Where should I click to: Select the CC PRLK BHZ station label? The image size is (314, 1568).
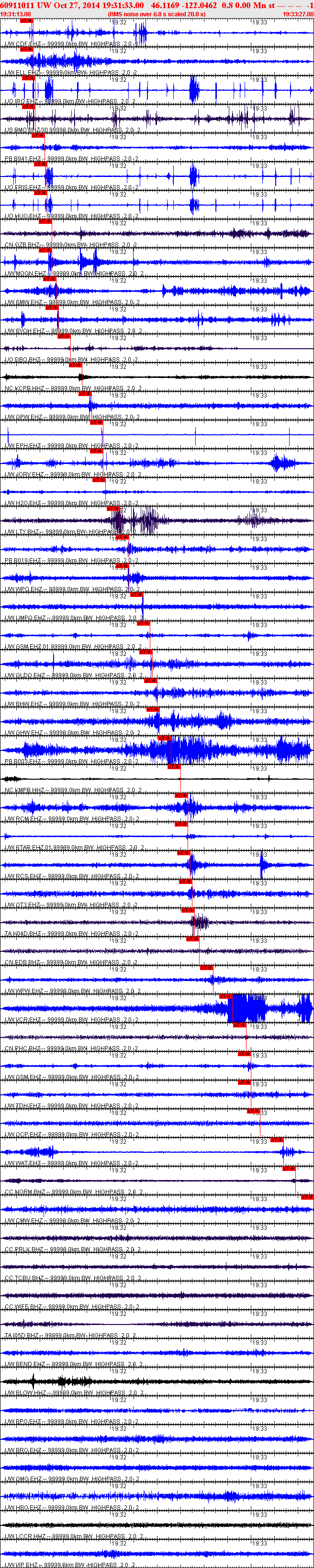(x=72, y=1249)
